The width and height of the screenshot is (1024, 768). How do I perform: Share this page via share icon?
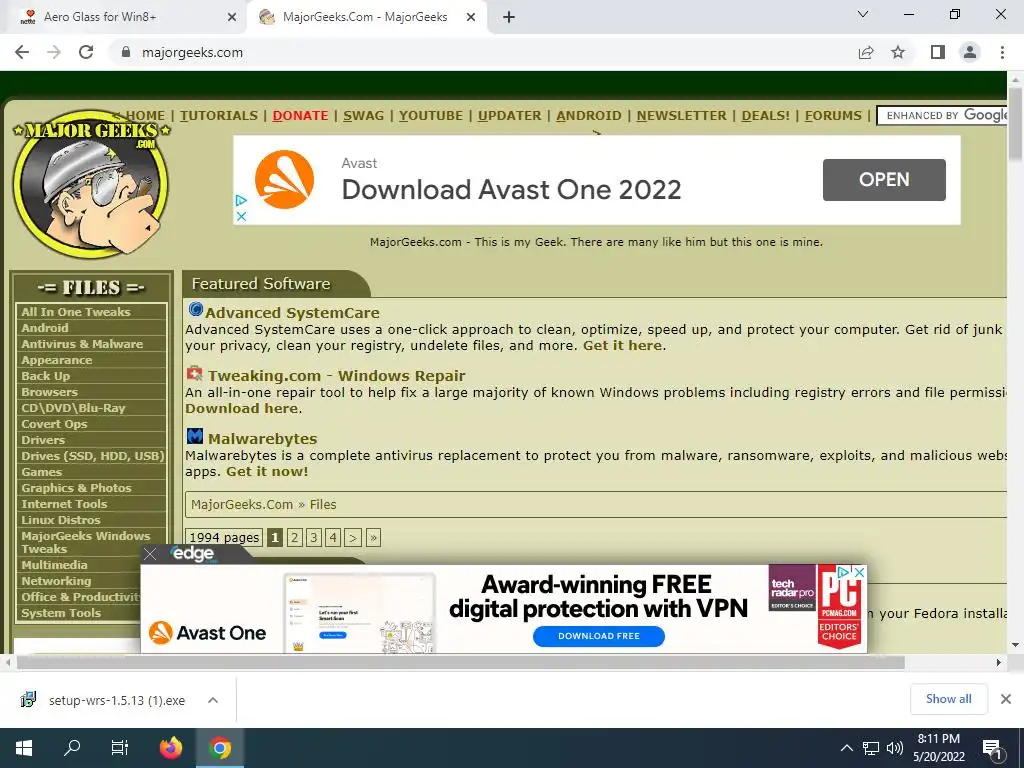coord(866,52)
